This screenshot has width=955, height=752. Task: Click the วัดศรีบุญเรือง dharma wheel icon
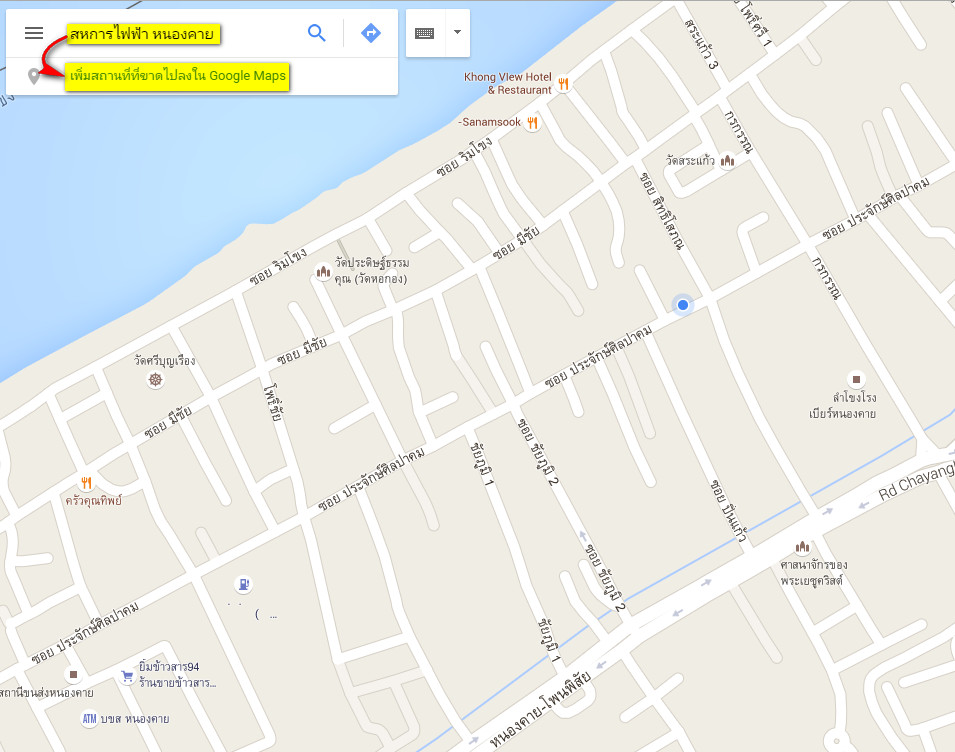156,380
